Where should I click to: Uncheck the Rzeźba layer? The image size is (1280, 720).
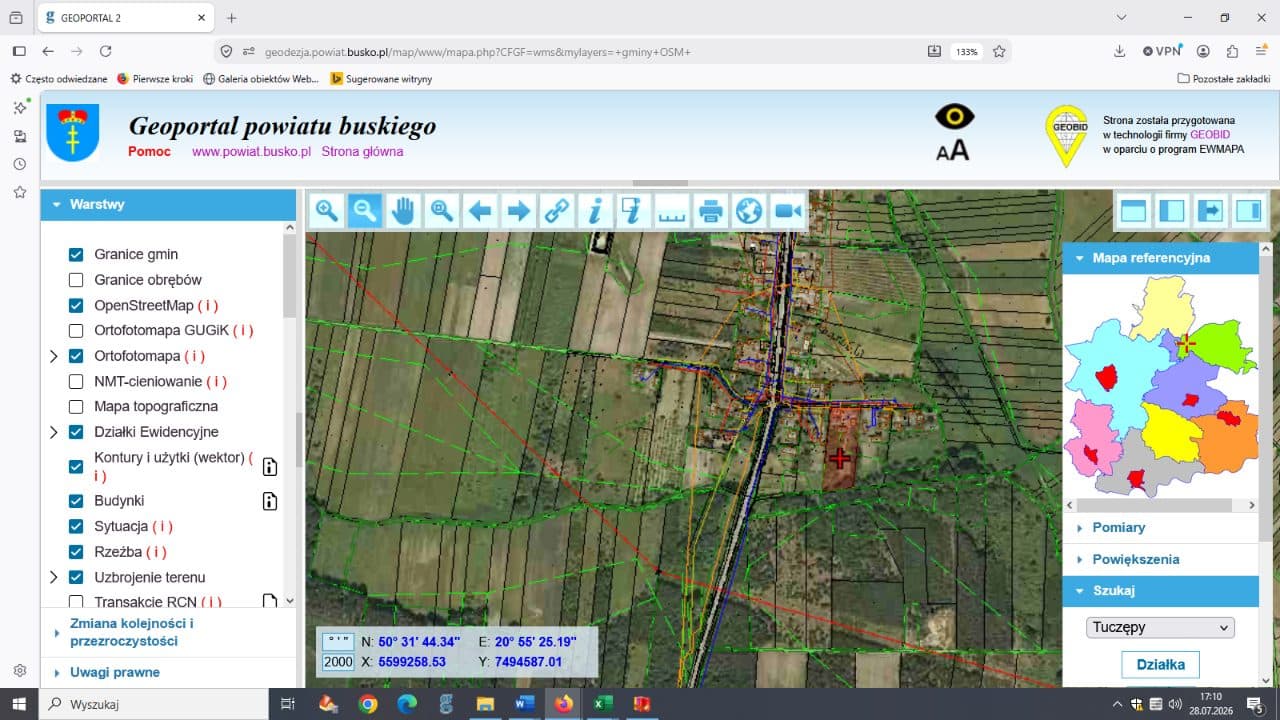pos(76,552)
